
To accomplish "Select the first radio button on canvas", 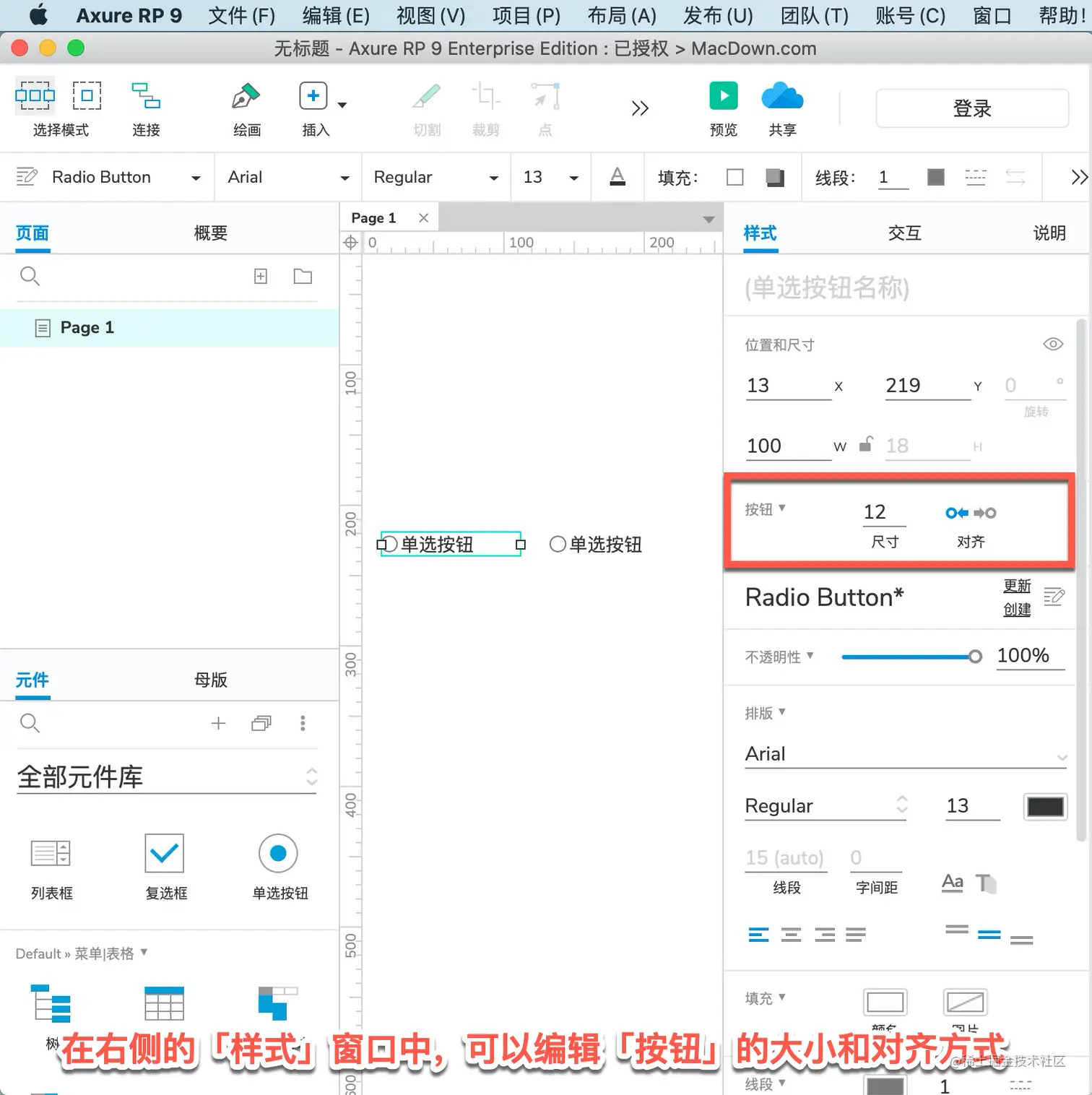I will pos(451,544).
